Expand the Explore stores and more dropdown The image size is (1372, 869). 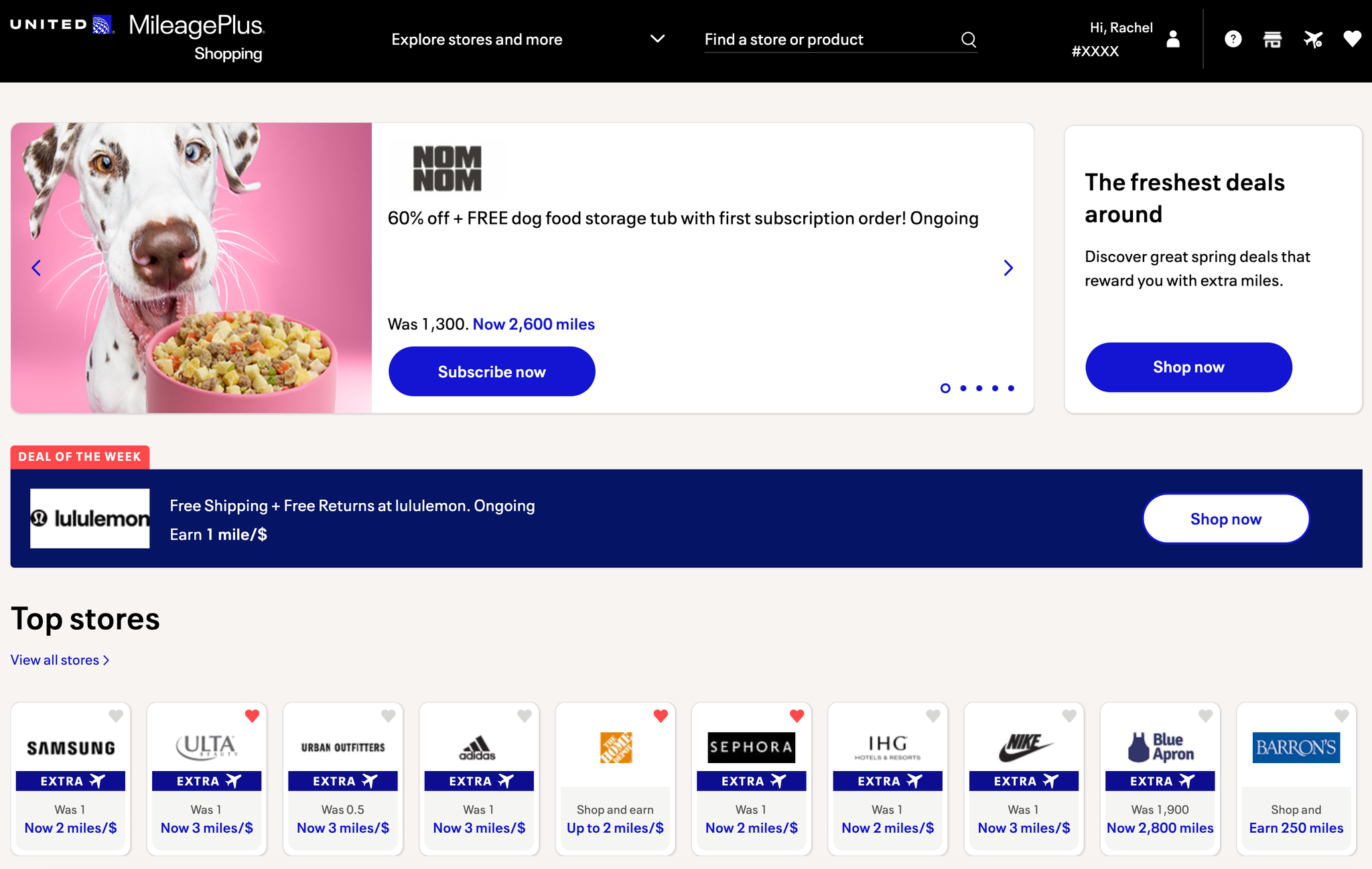657,39
